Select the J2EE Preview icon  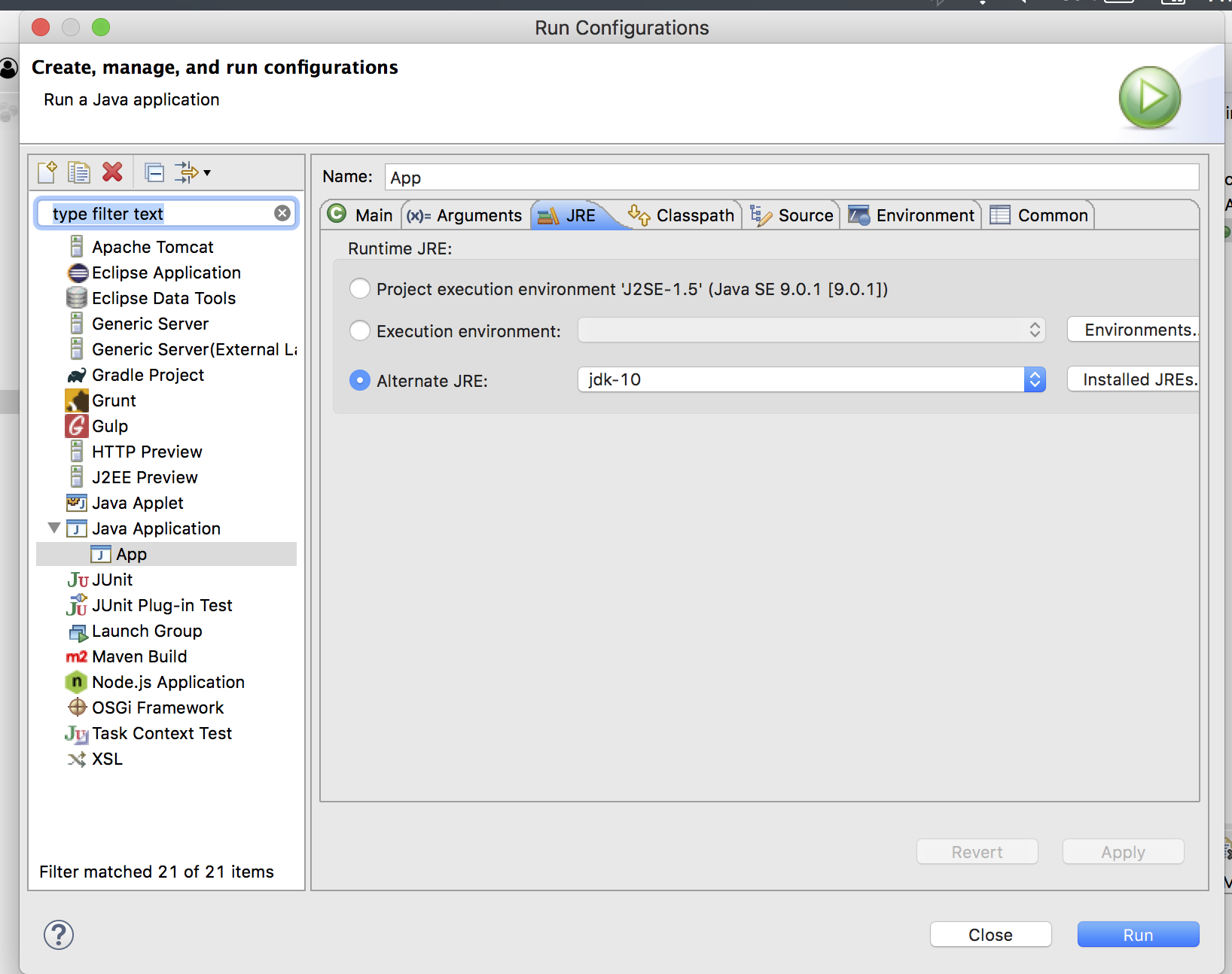pyautogui.click(x=77, y=476)
